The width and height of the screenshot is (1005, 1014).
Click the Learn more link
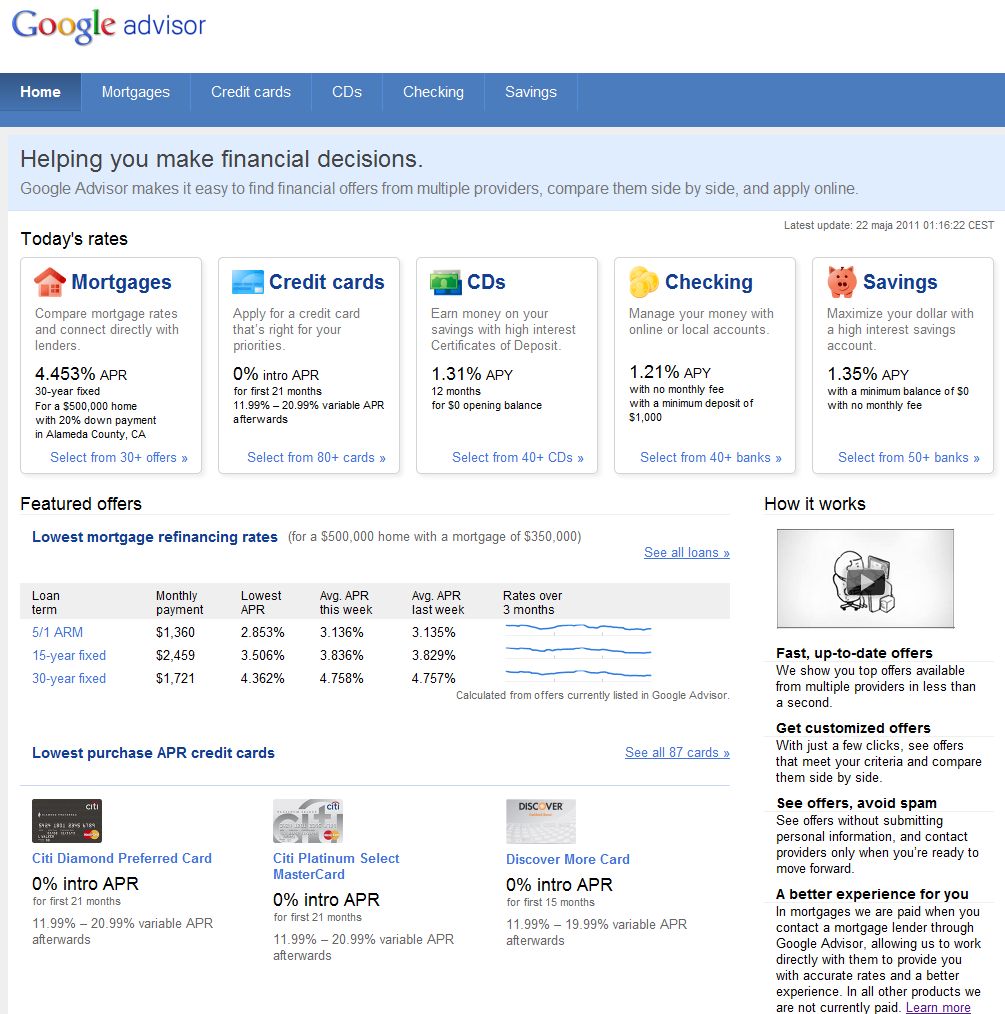point(938,1007)
